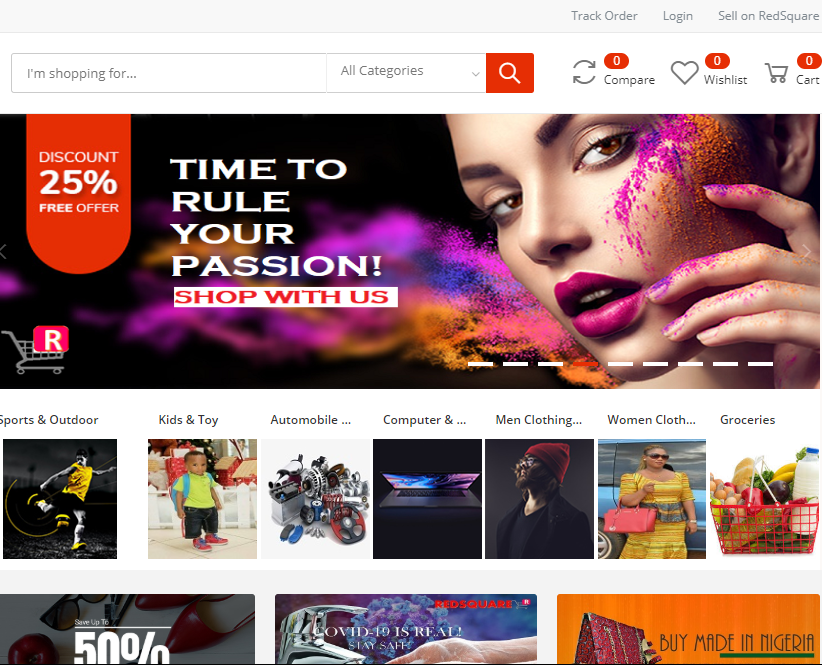Select the last carousel slide indicator
The image size is (822, 668).
[760, 364]
